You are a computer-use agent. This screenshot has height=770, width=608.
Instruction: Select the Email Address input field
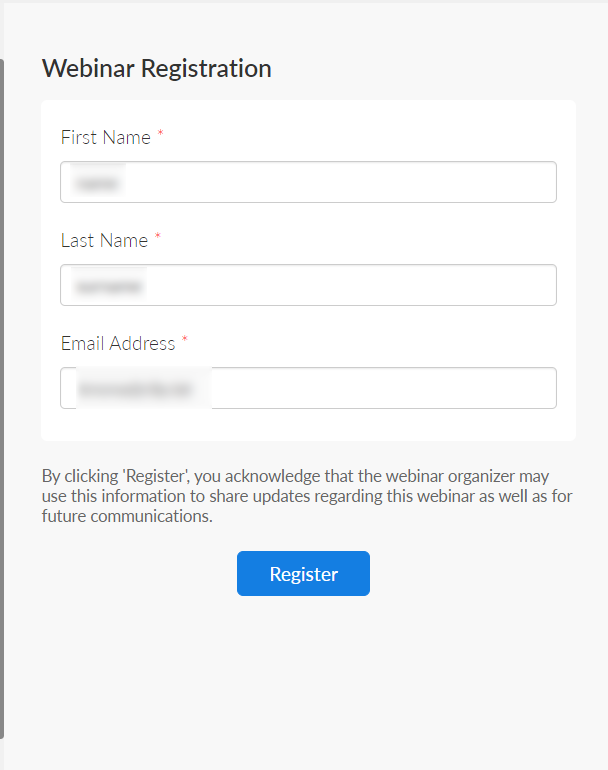(308, 388)
